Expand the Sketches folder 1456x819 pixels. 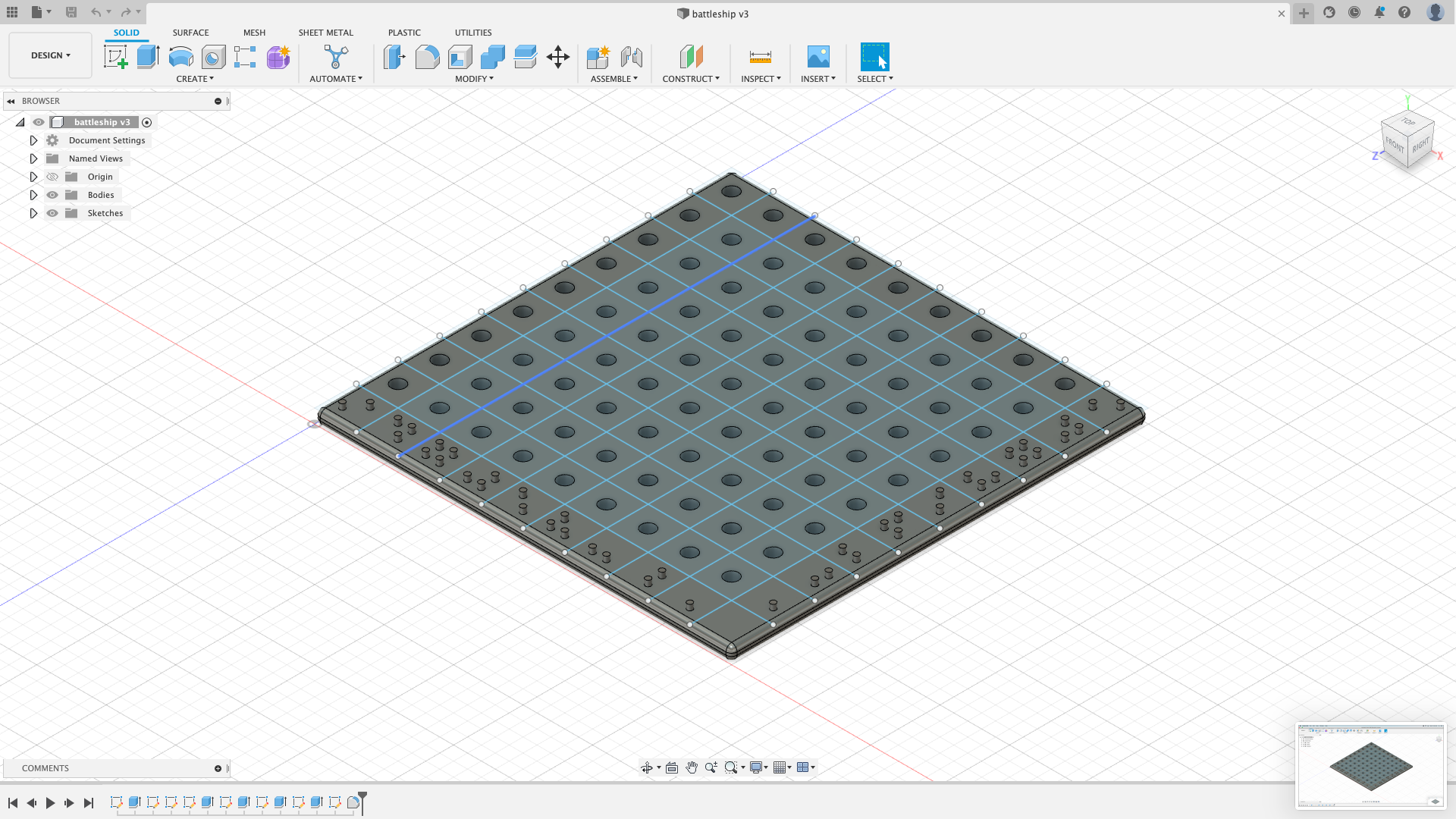[x=33, y=213]
